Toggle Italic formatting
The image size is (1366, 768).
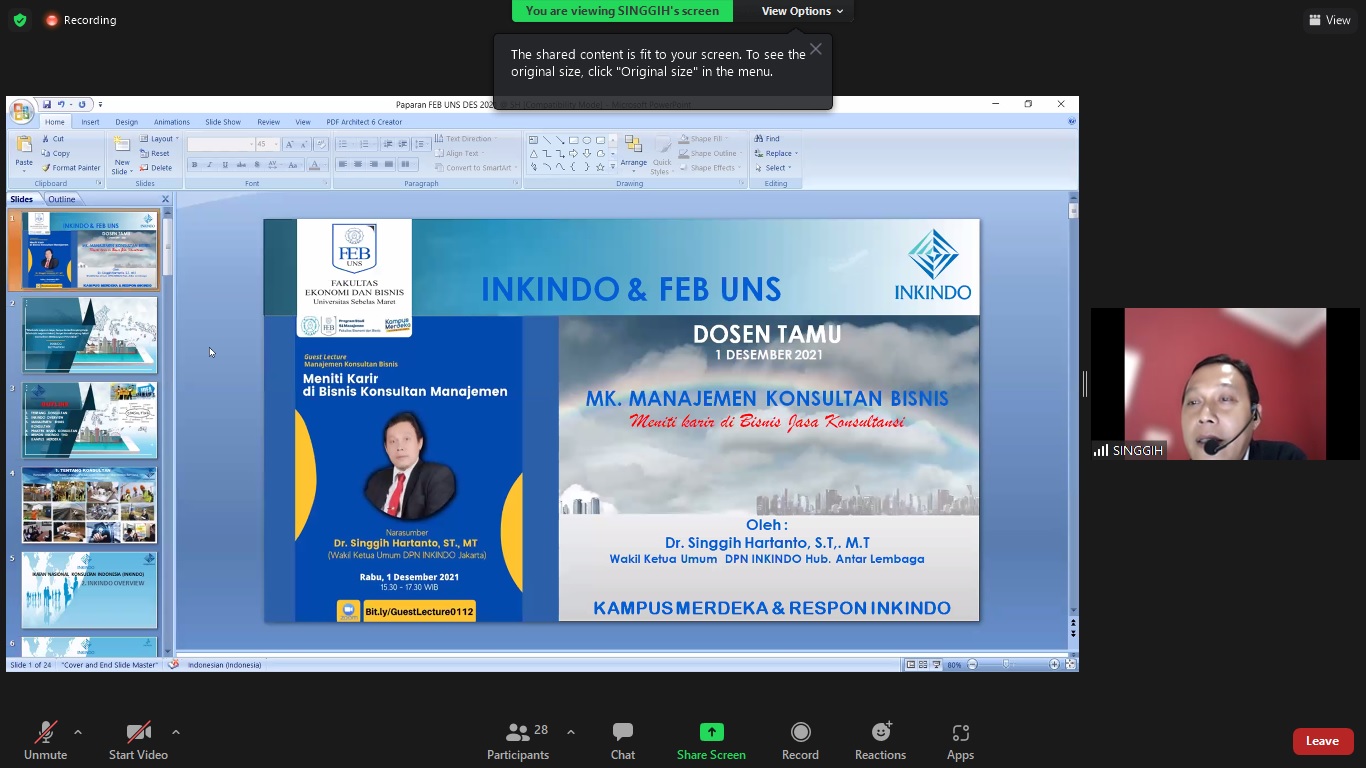pyautogui.click(x=210, y=164)
